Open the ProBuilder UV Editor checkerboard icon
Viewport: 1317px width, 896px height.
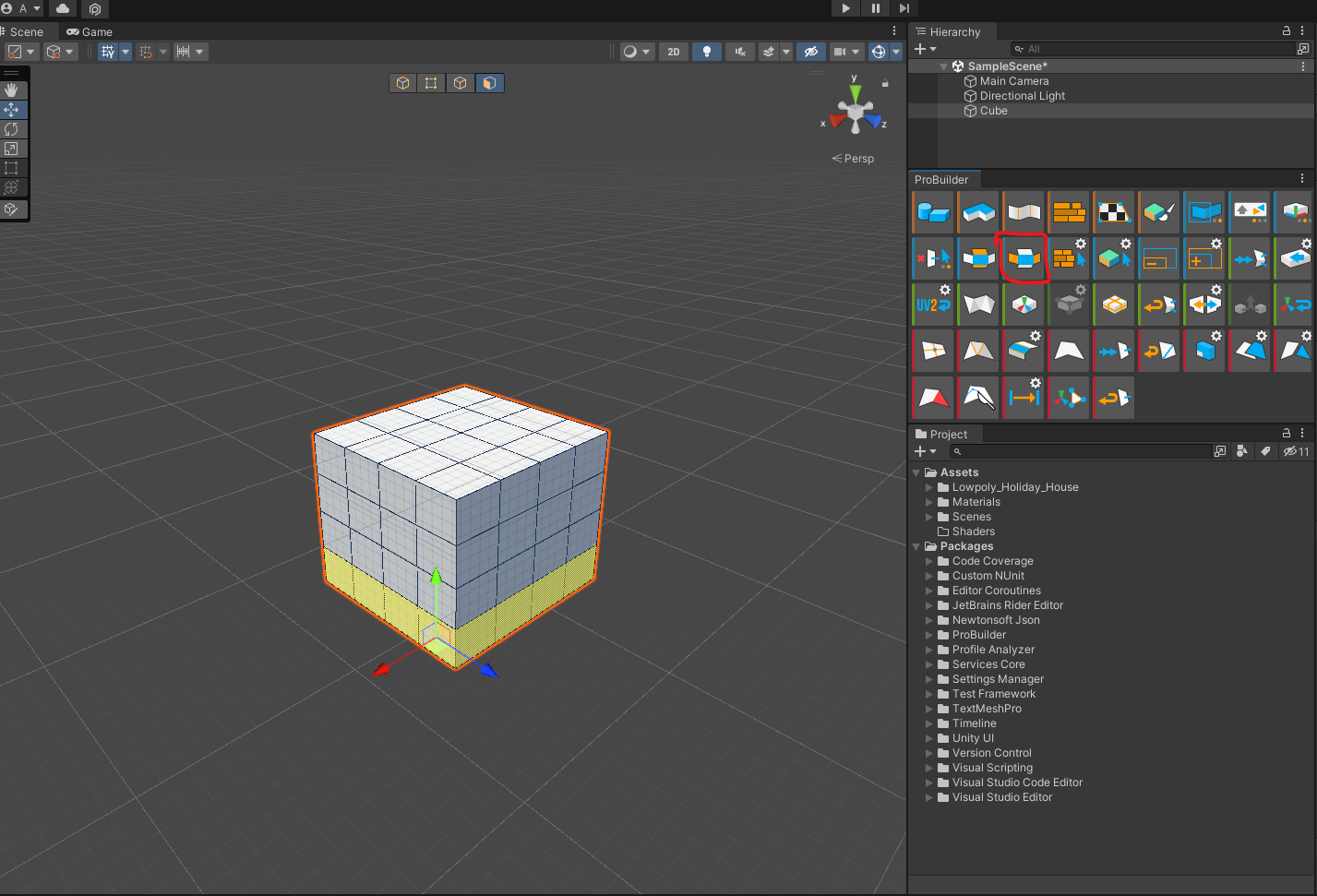click(x=1113, y=212)
